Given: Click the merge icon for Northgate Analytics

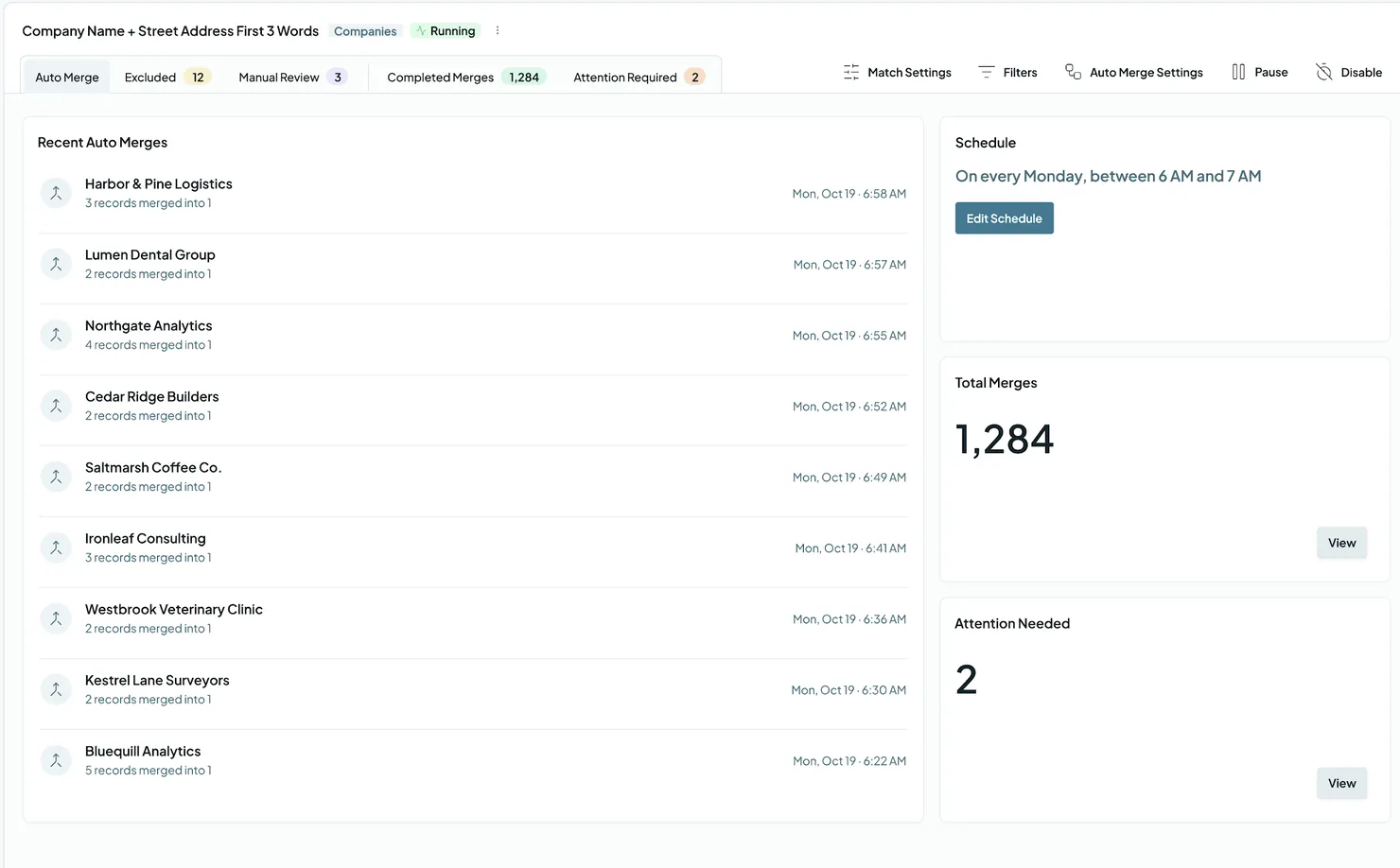Looking at the screenshot, I should pyautogui.click(x=56, y=335).
